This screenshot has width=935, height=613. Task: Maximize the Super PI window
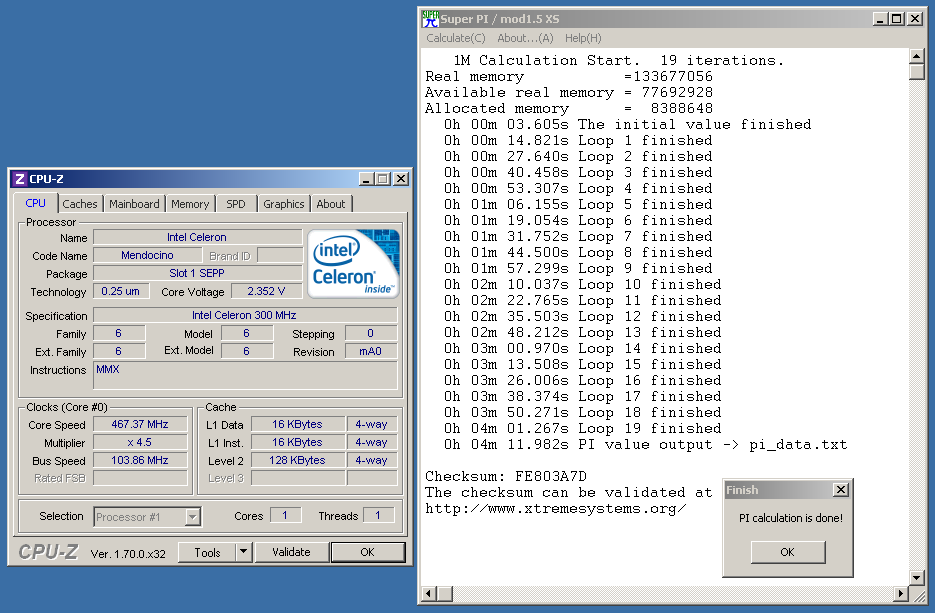tap(896, 19)
